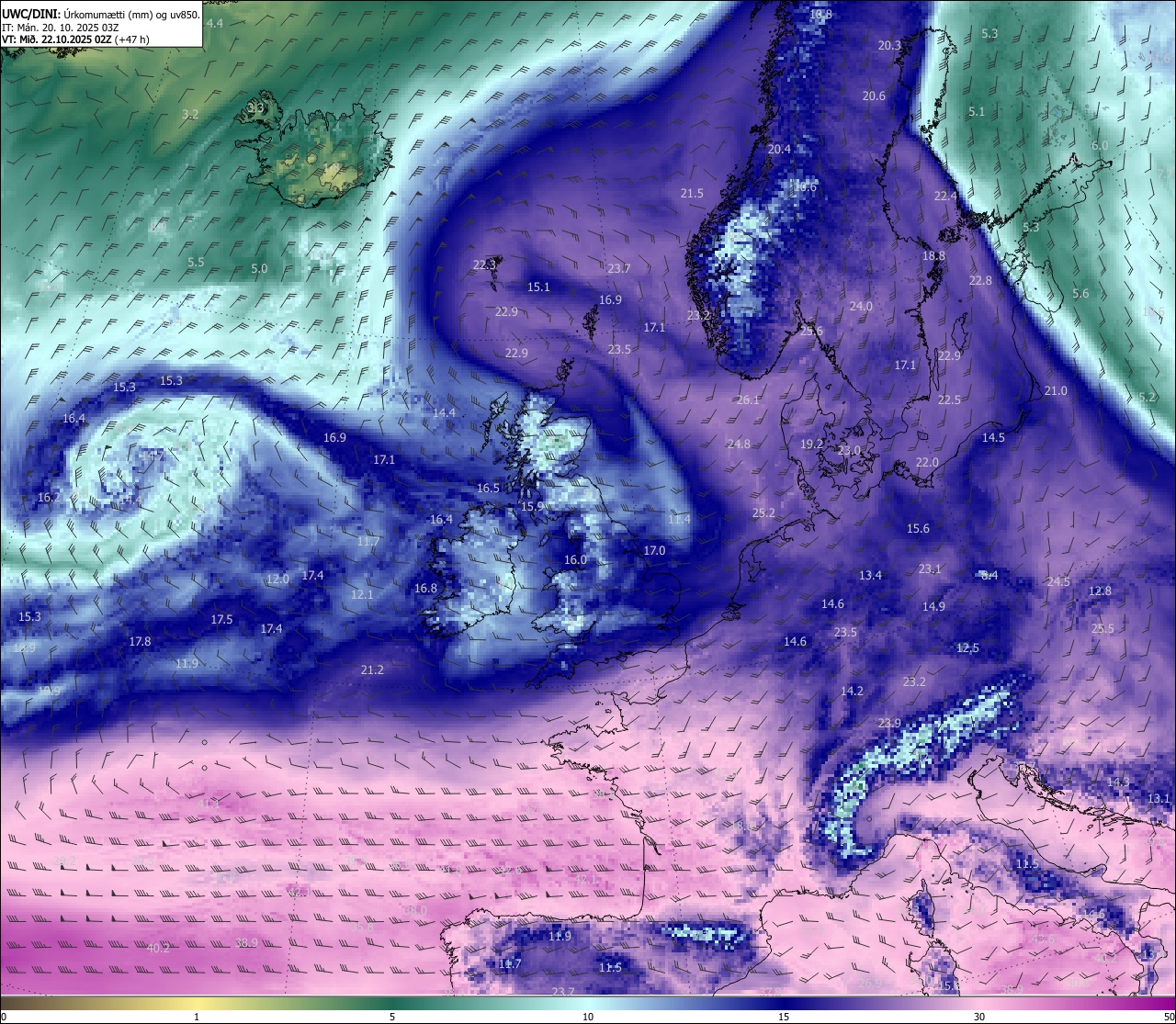Click the 16.5 value west of Scotland
The width and height of the screenshot is (1176, 1024).
tap(488, 488)
